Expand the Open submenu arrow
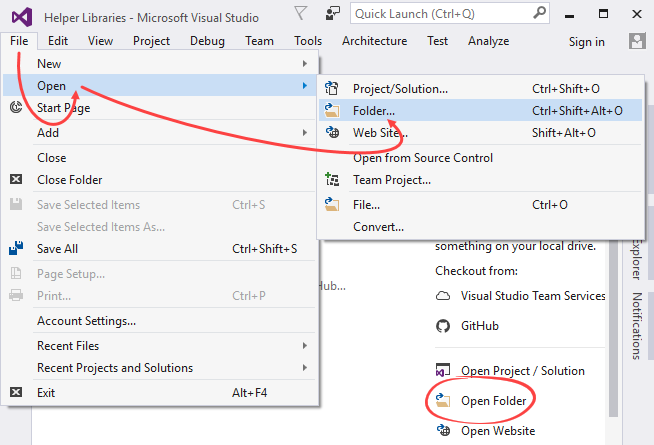This screenshot has width=654, height=445. 305,85
